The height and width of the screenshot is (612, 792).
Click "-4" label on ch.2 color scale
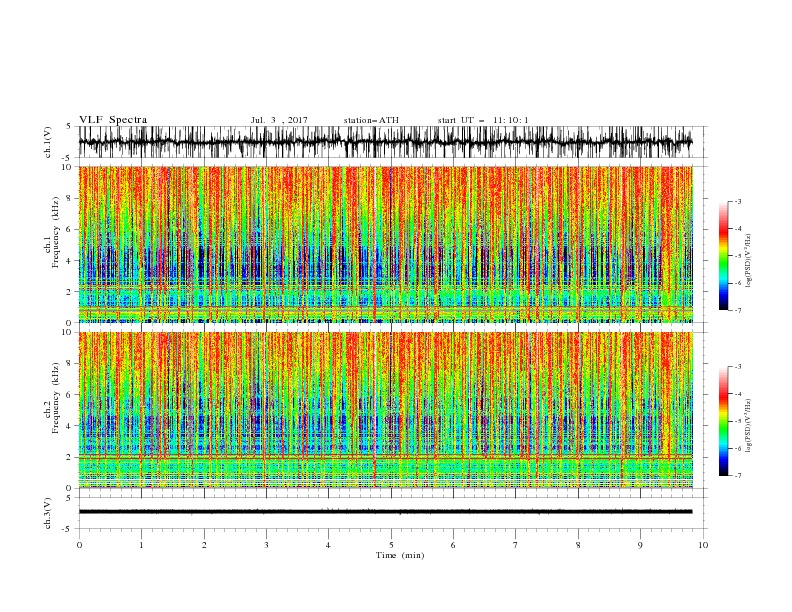738,394
